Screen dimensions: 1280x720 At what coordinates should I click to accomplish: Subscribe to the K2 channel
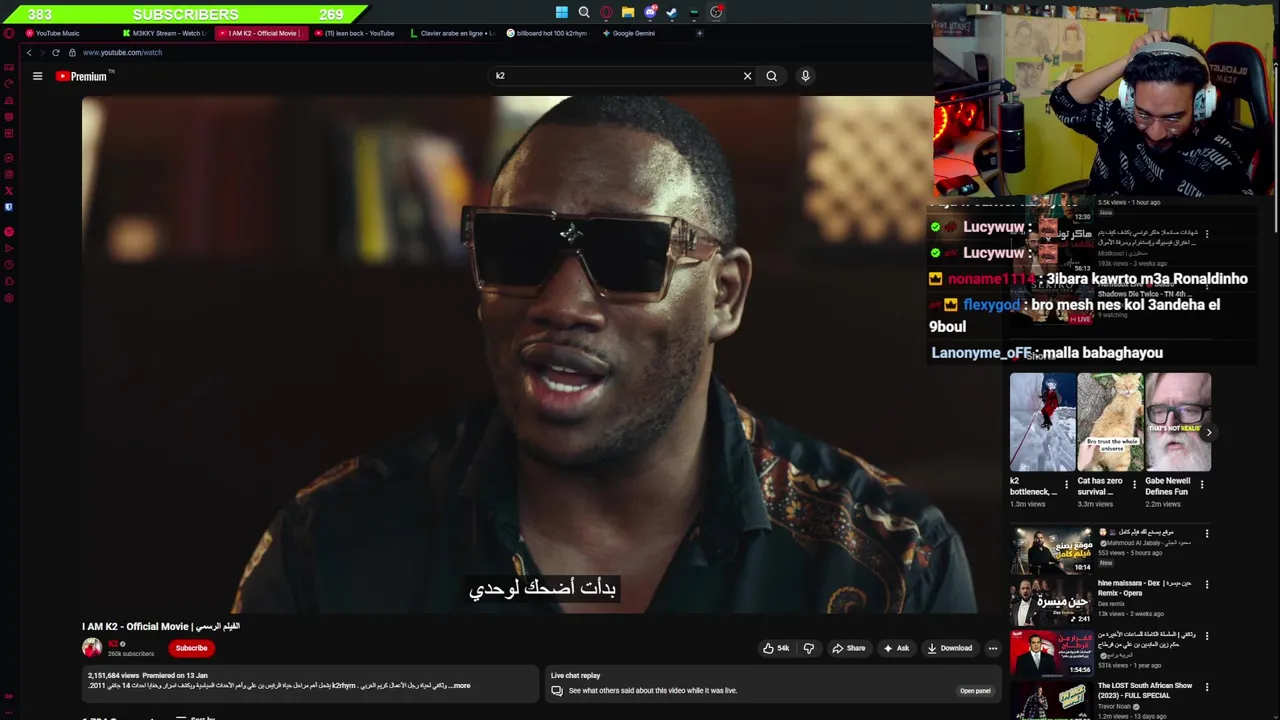coord(191,648)
